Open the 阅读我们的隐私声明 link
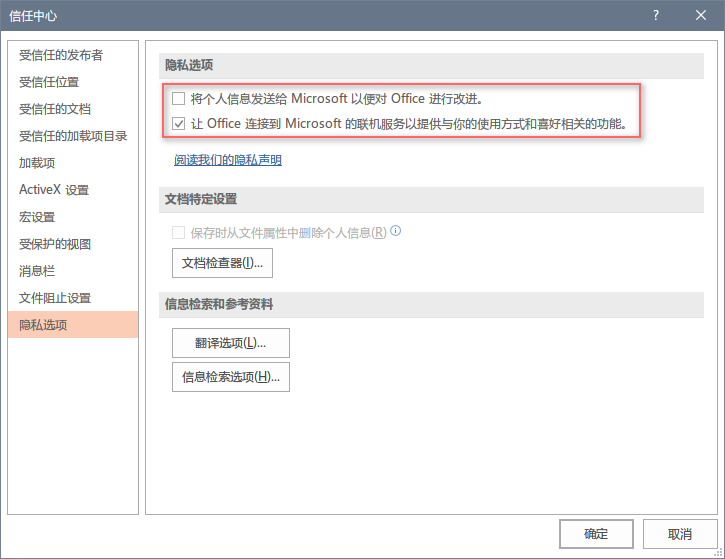Screen dimensions: 725x559 point(227,160)
